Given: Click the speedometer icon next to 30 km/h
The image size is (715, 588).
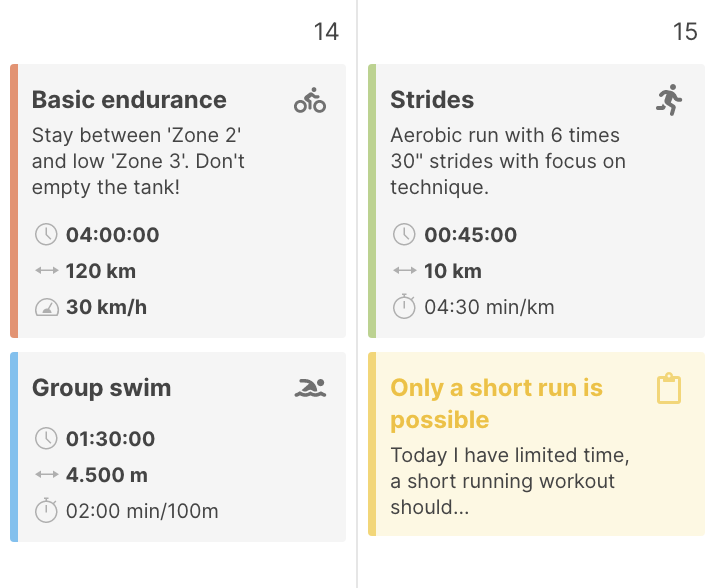Looking at the screenshot, I should pos(46,307).
